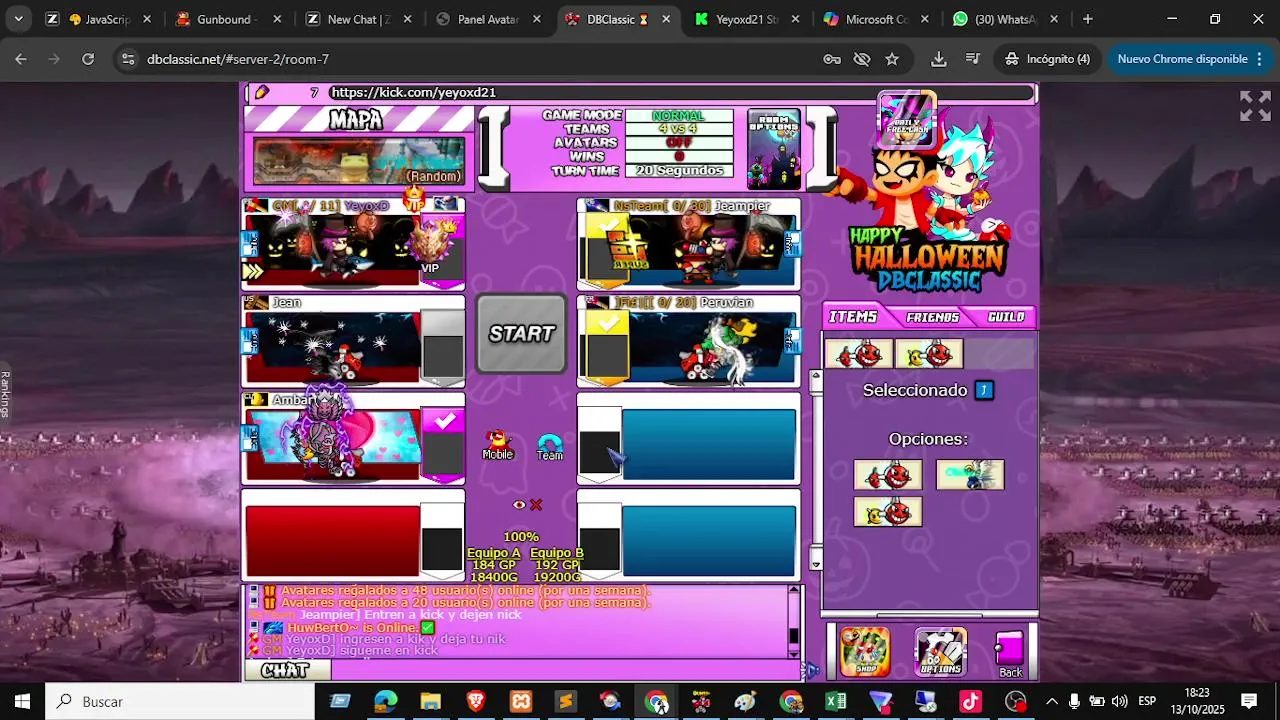Click the chat sound speaker icon
This screenshot has width=1280, height=720.
812,670
